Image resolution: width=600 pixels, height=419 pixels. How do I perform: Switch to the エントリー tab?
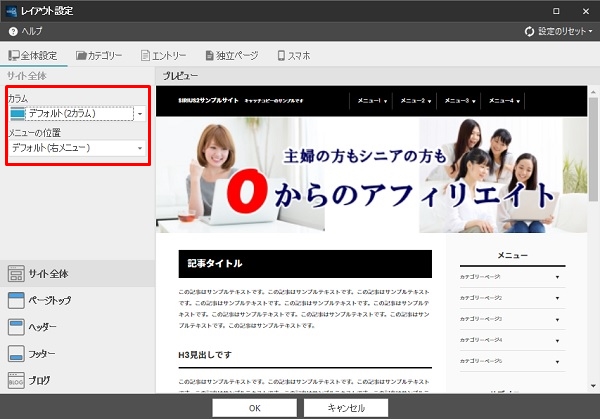[163, 55]
